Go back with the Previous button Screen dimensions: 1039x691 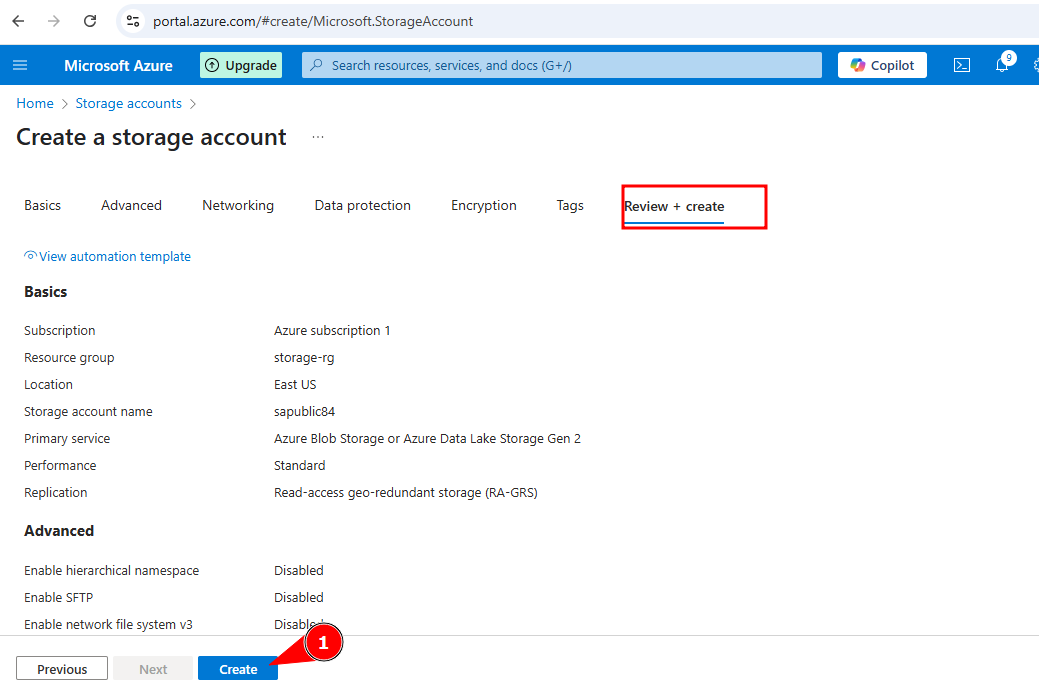62,668
